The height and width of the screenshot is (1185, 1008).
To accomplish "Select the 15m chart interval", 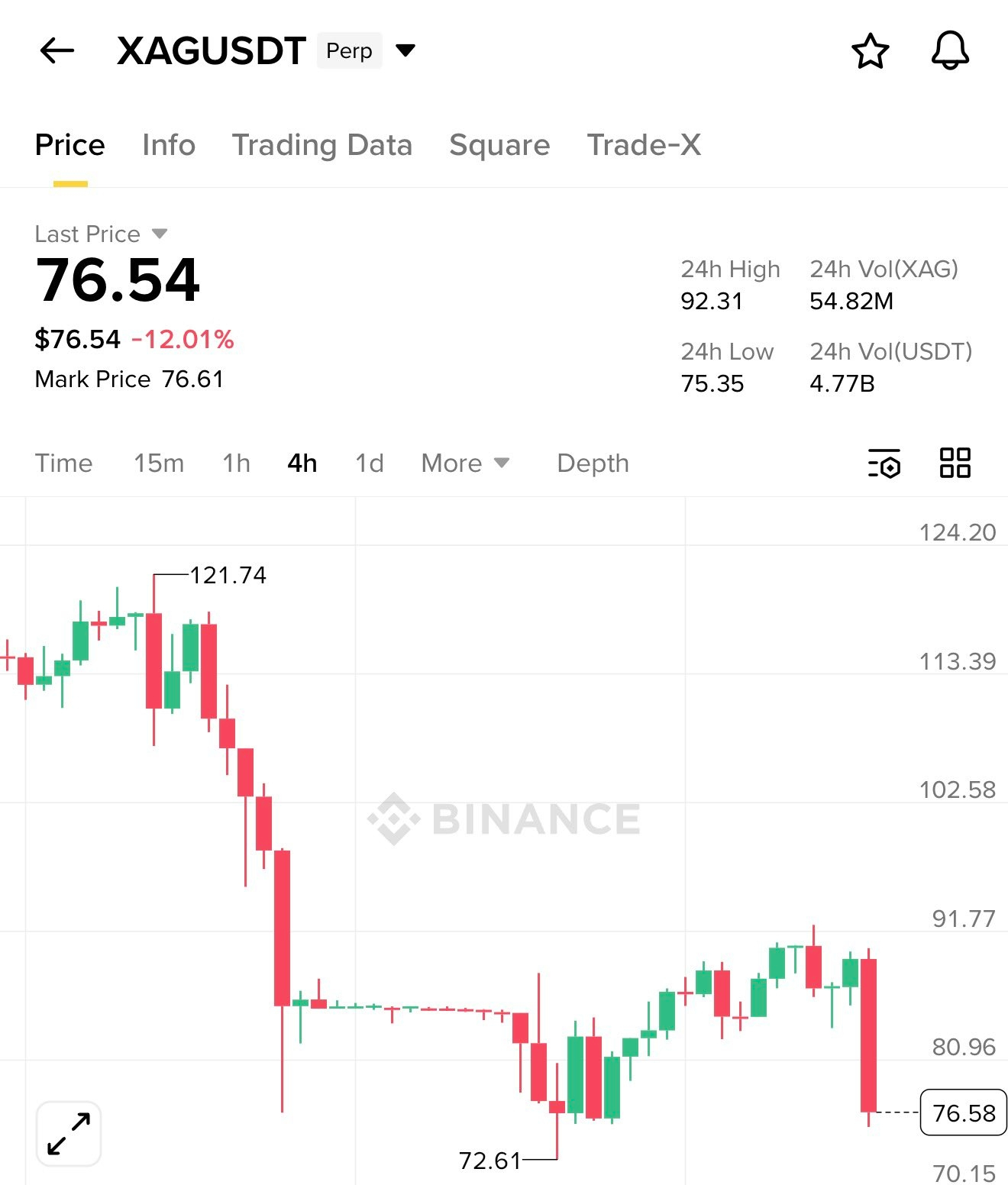I will pyautogui.click(x=159, y=463).
